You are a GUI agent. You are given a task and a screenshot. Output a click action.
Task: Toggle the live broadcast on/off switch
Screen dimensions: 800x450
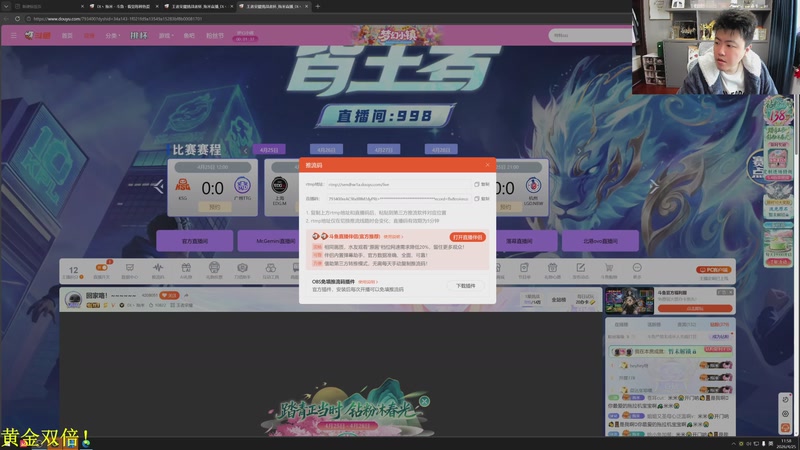tap(102, 267)
